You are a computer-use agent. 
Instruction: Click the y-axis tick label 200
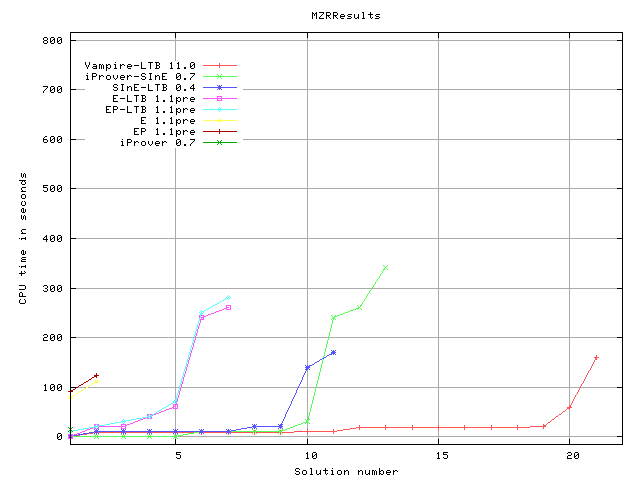coord(52,338)
